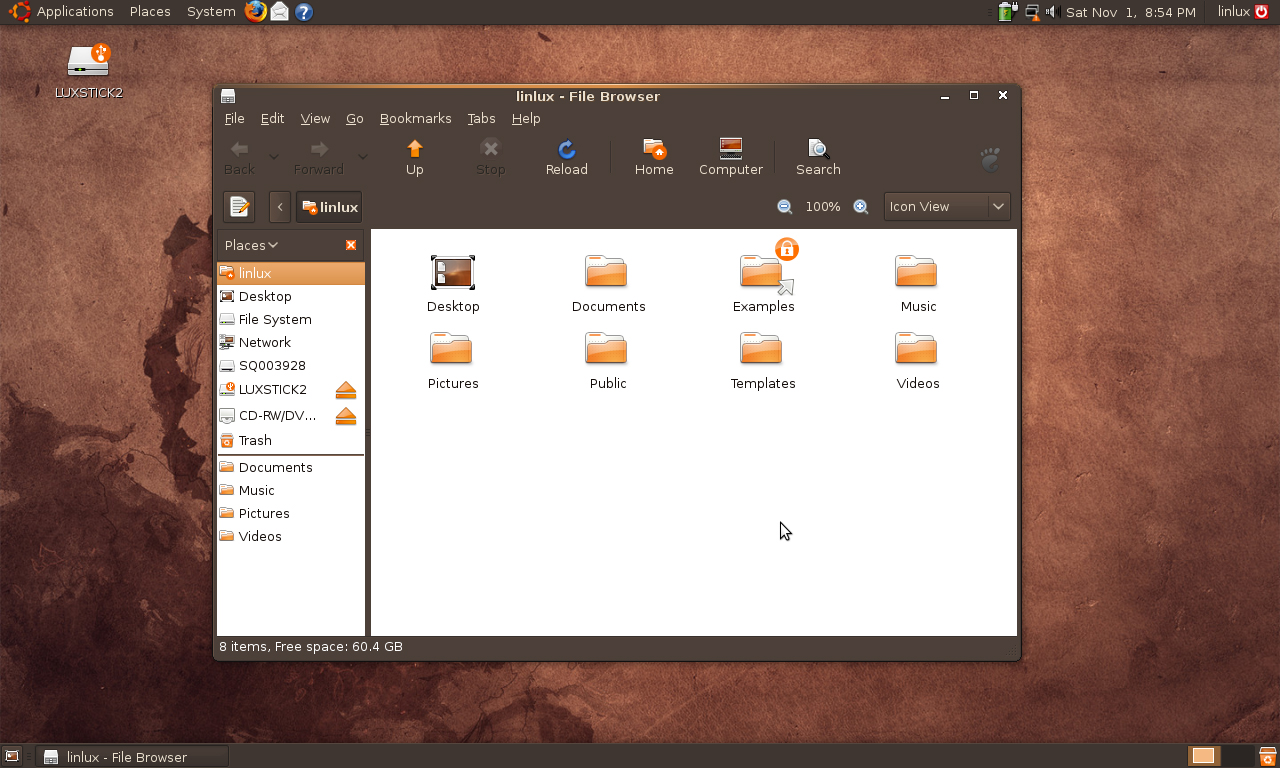Open the File menu
The image size is (1280, 768).
[234, 118]
